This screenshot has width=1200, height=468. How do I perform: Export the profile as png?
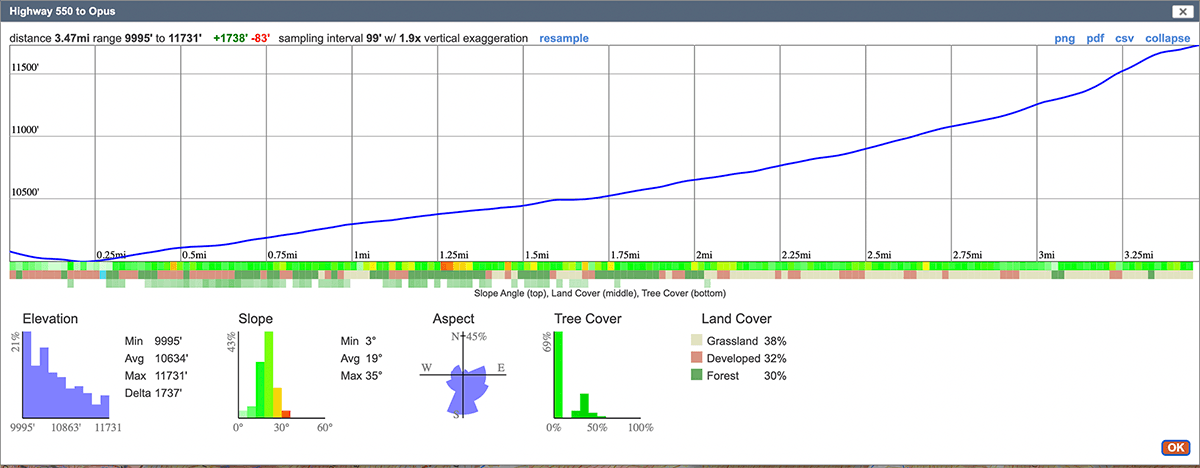(x=1065, y=38)
